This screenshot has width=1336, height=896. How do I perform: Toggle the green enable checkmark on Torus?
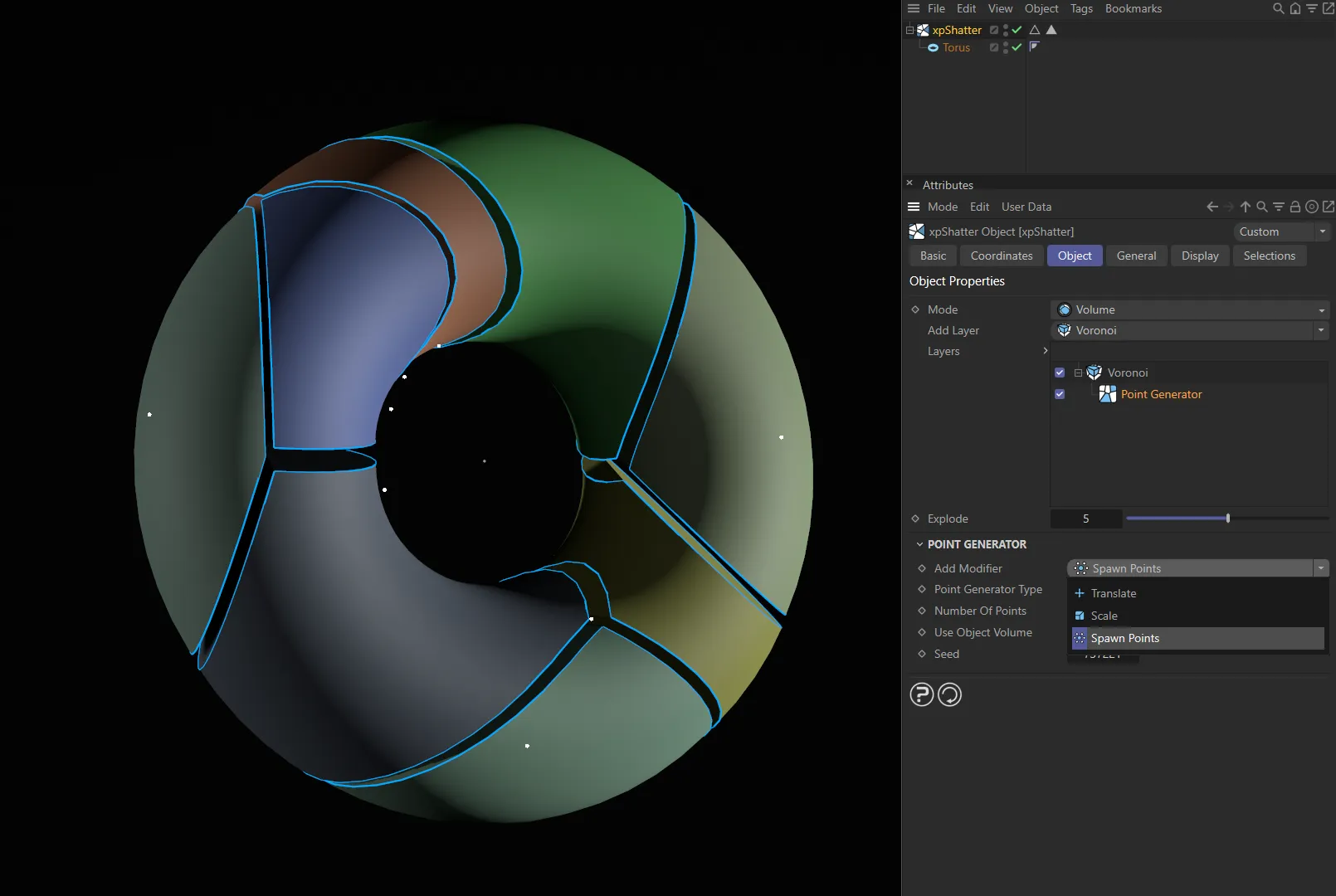point(1017,47)
